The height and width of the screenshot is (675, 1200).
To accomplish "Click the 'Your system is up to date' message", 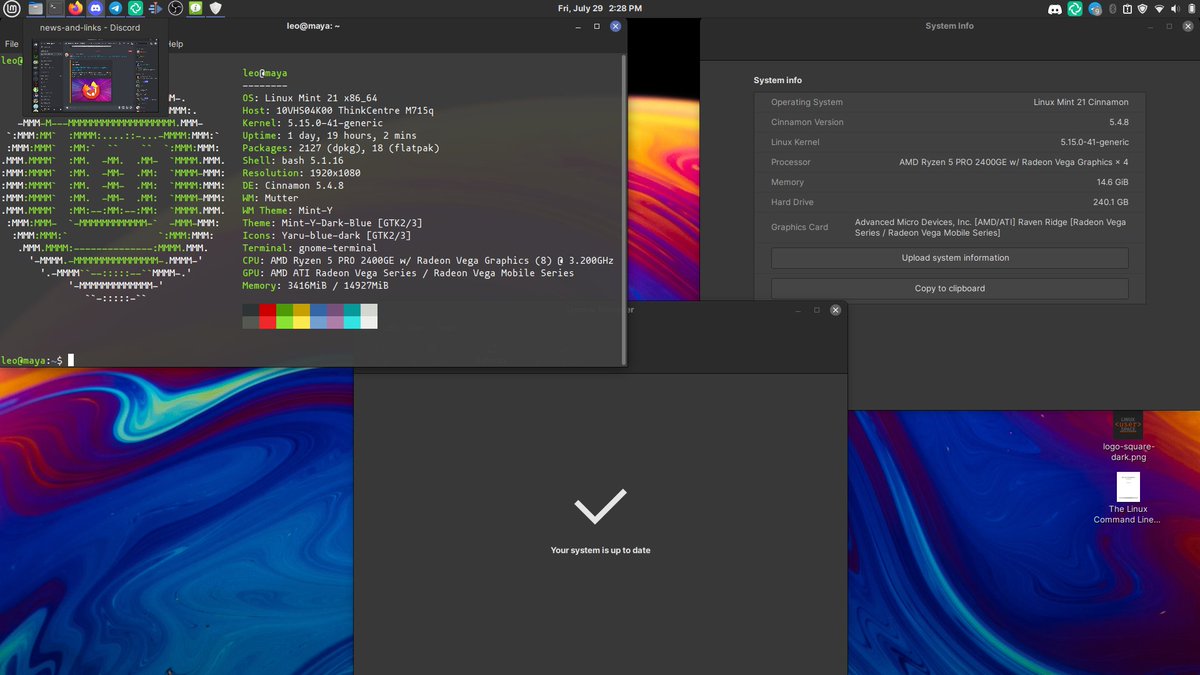I will pos(600,550).
